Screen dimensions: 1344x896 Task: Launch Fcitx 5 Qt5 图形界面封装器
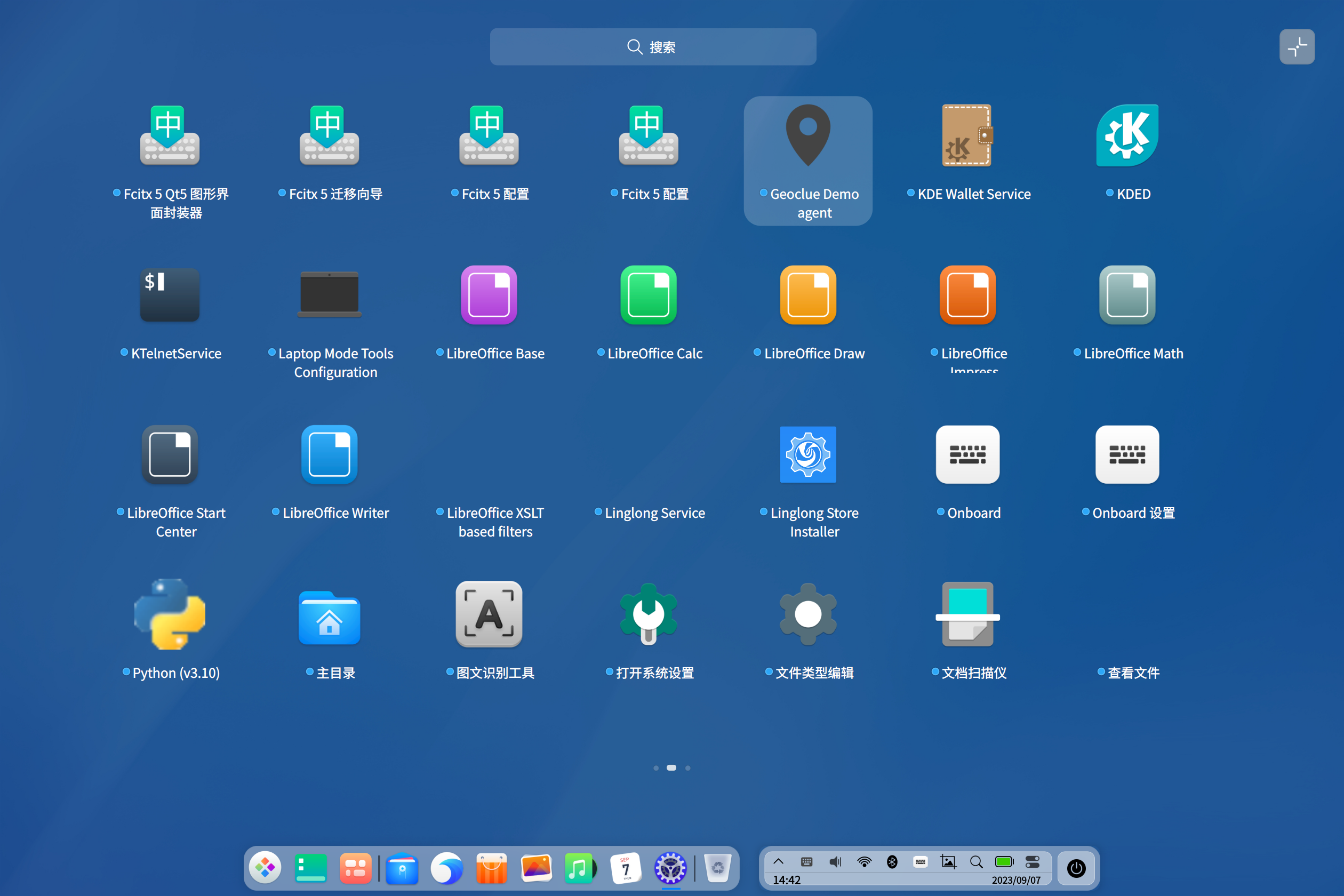170,135
